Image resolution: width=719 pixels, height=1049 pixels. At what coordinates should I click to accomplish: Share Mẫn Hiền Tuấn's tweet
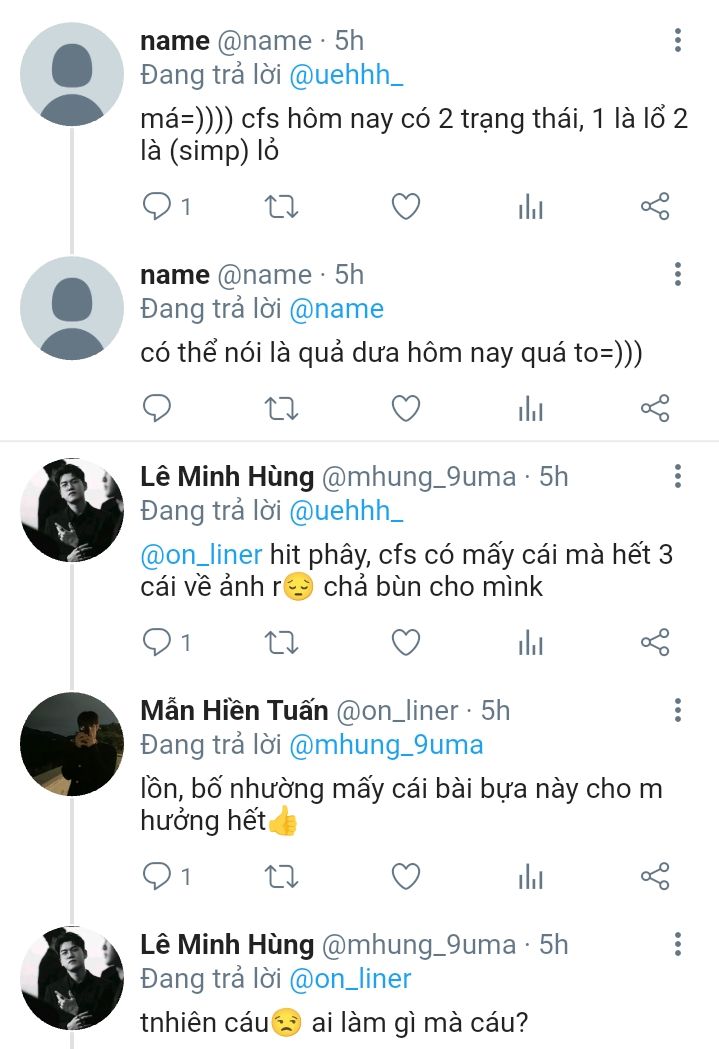tap(654, 877)
